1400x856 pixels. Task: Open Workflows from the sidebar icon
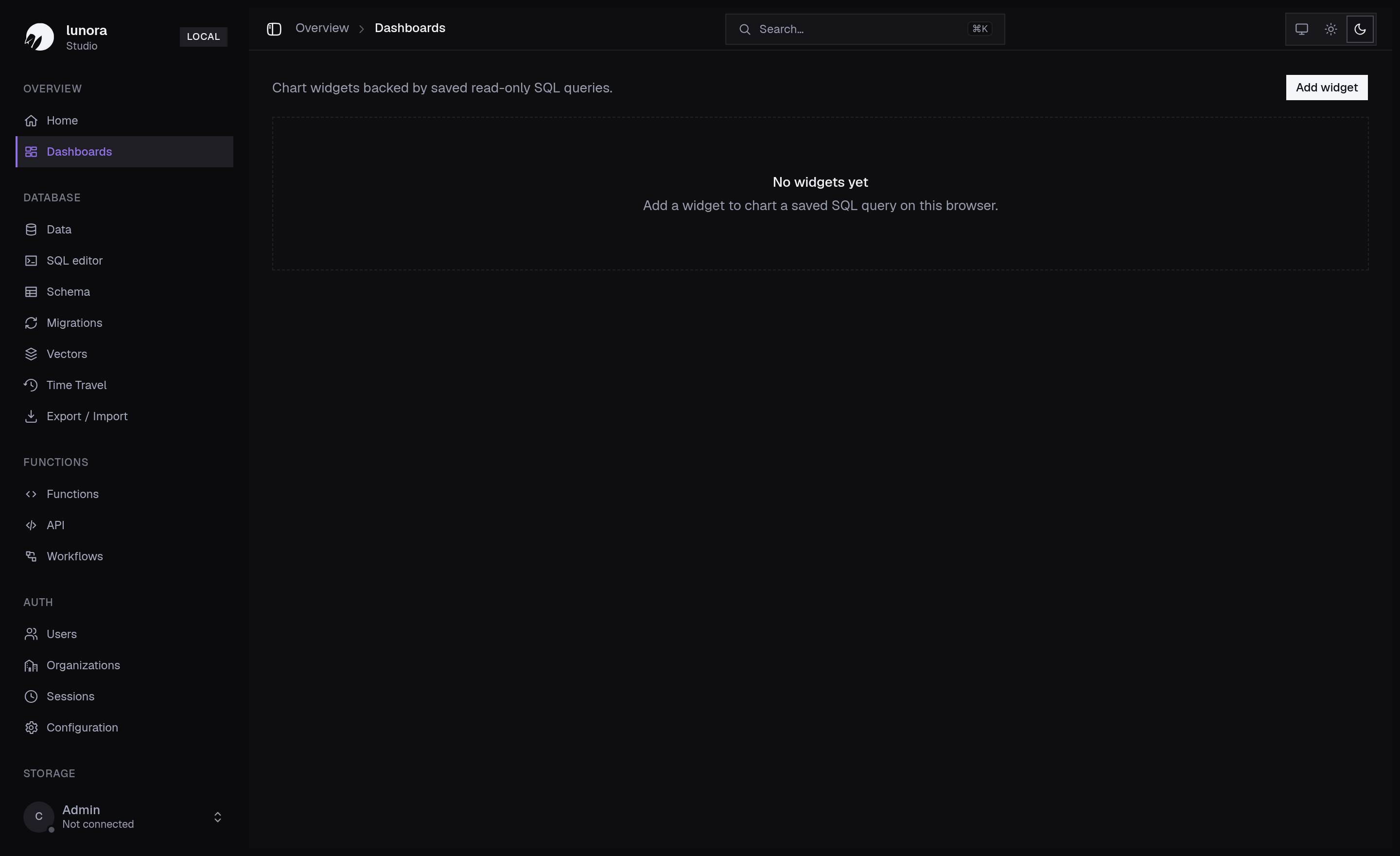(31, 556)
